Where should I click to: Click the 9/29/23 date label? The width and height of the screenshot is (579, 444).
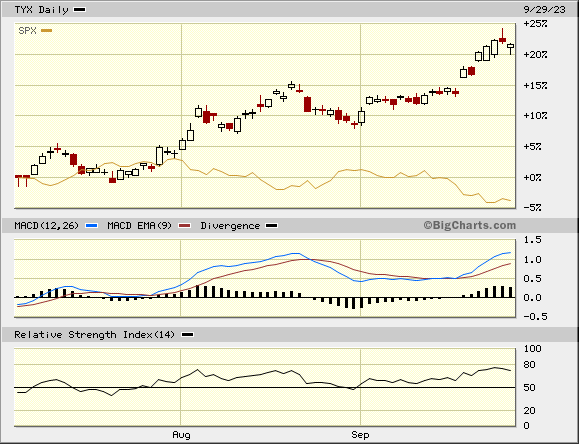544,10
